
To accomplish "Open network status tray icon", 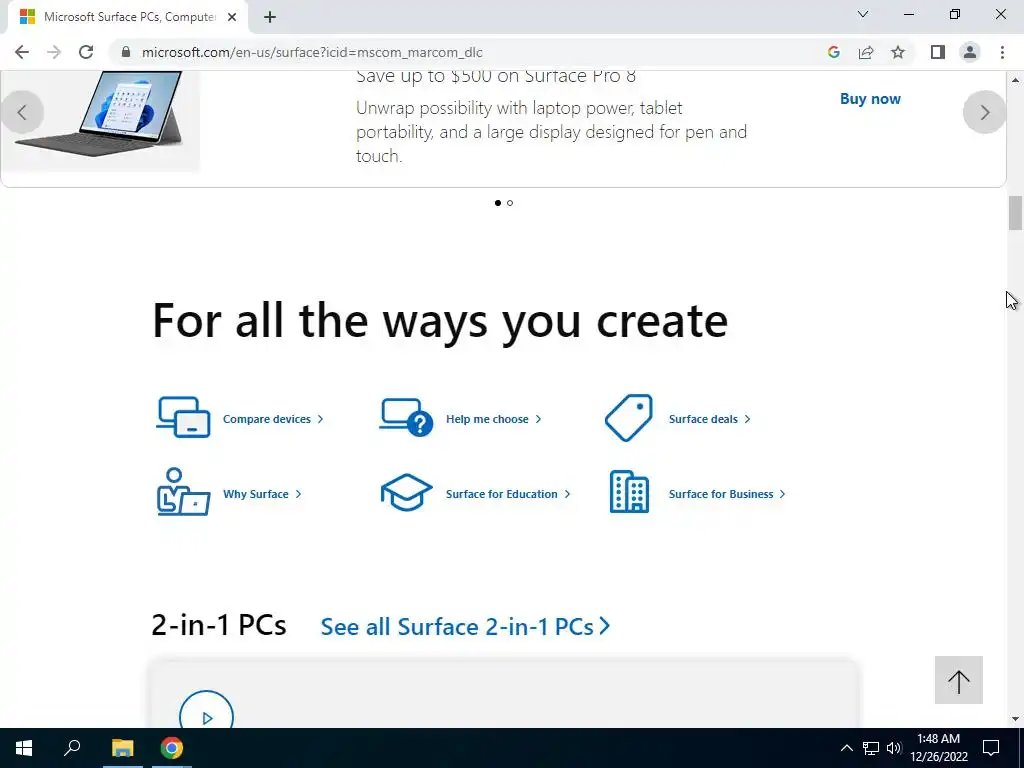I will click(x=871, y=748).
